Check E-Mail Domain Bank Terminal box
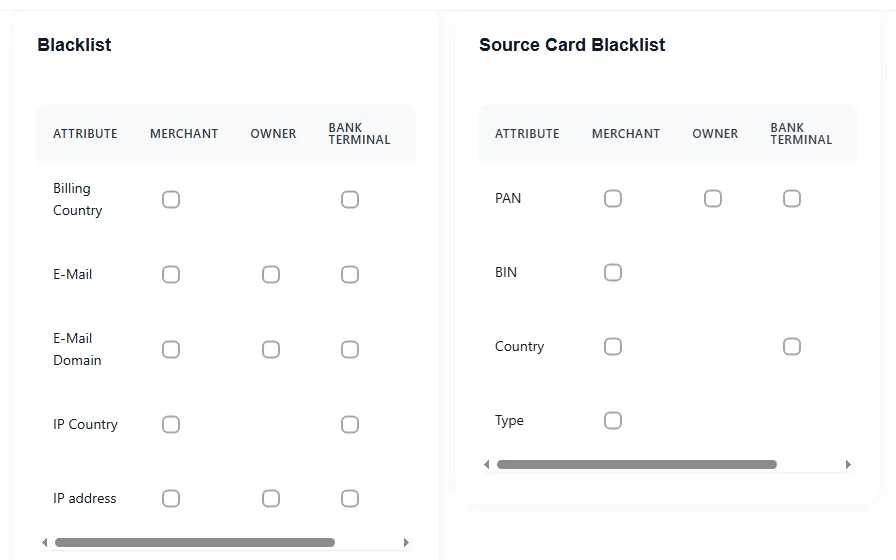 350,349
